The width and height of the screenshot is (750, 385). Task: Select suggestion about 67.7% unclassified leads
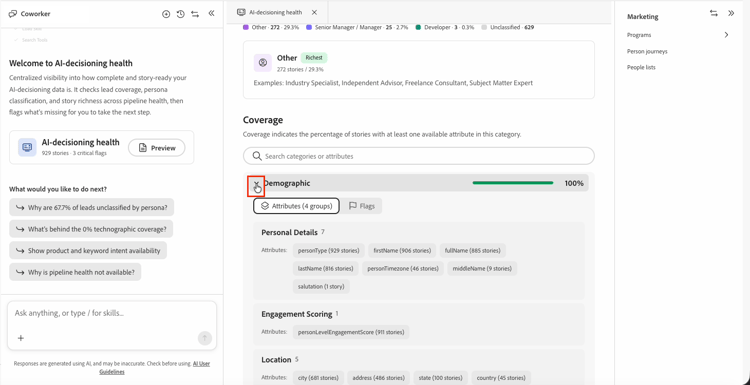point(91,208)
